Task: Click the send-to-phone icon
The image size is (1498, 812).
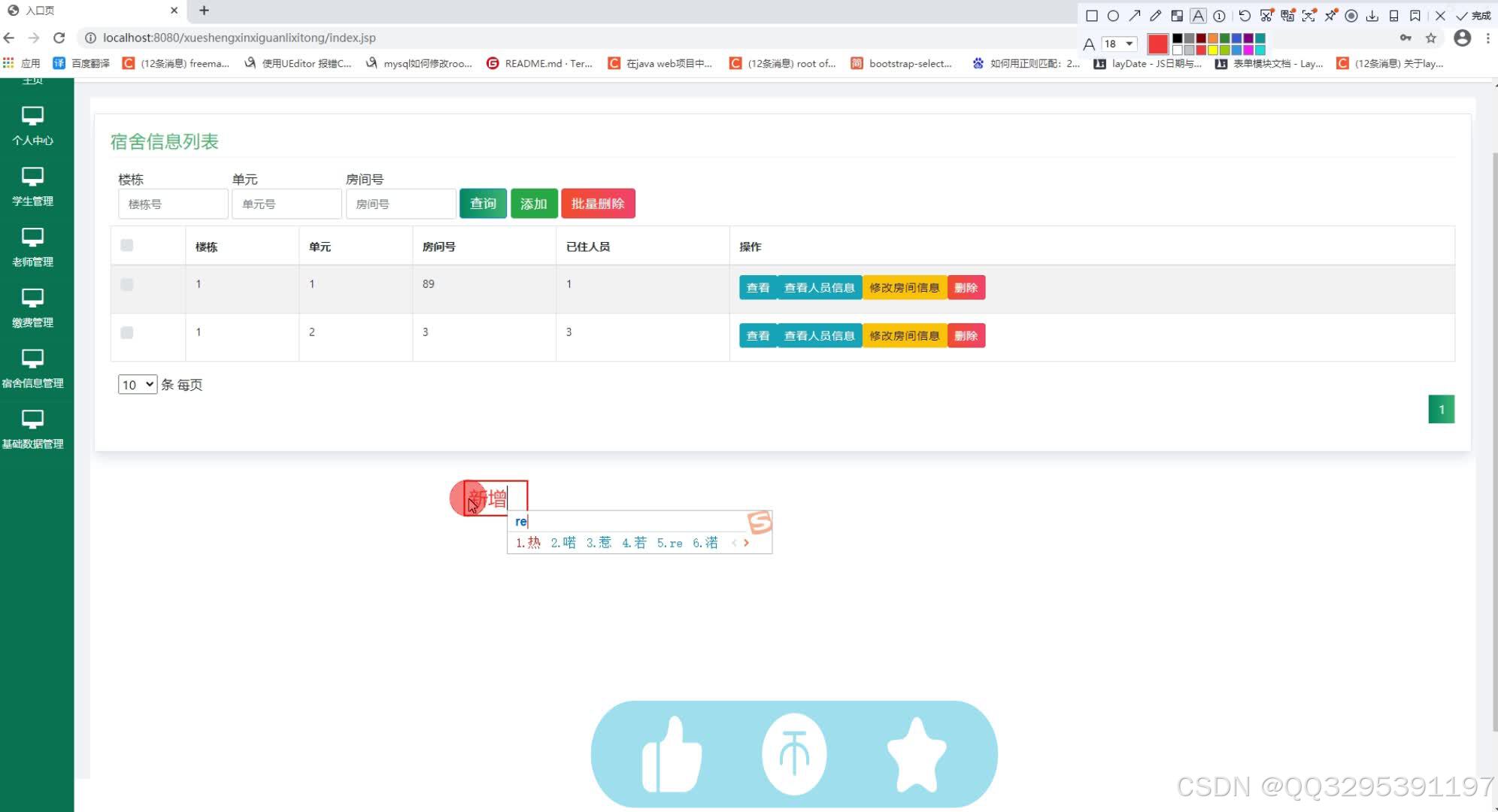Action: (x=1393, y=16)
